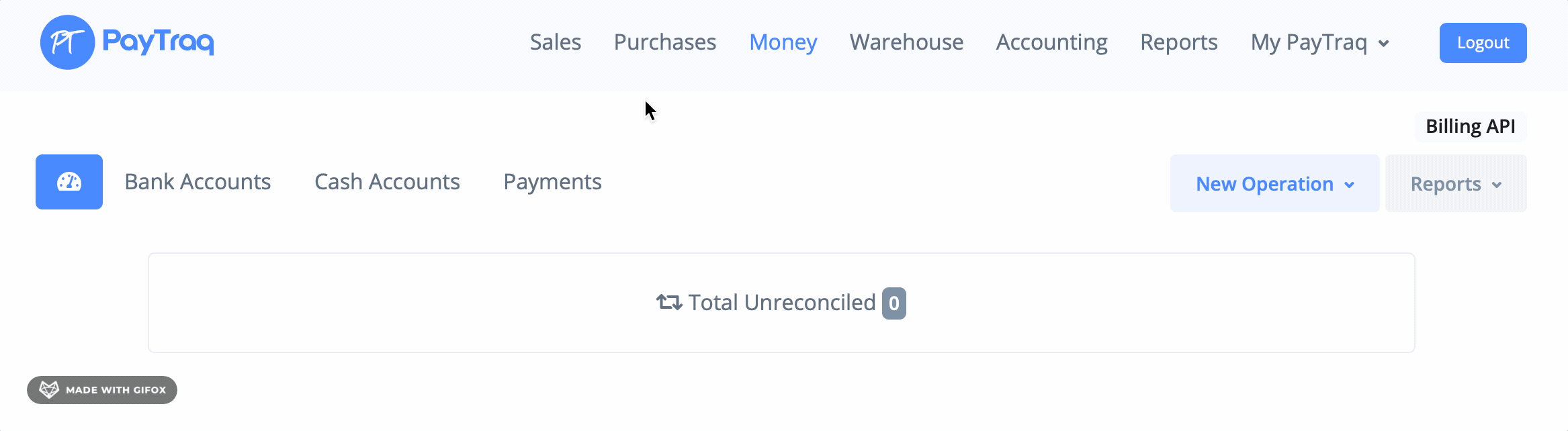
Task: Click the Gifox fox badge icon
Action: tap(49, 390)
